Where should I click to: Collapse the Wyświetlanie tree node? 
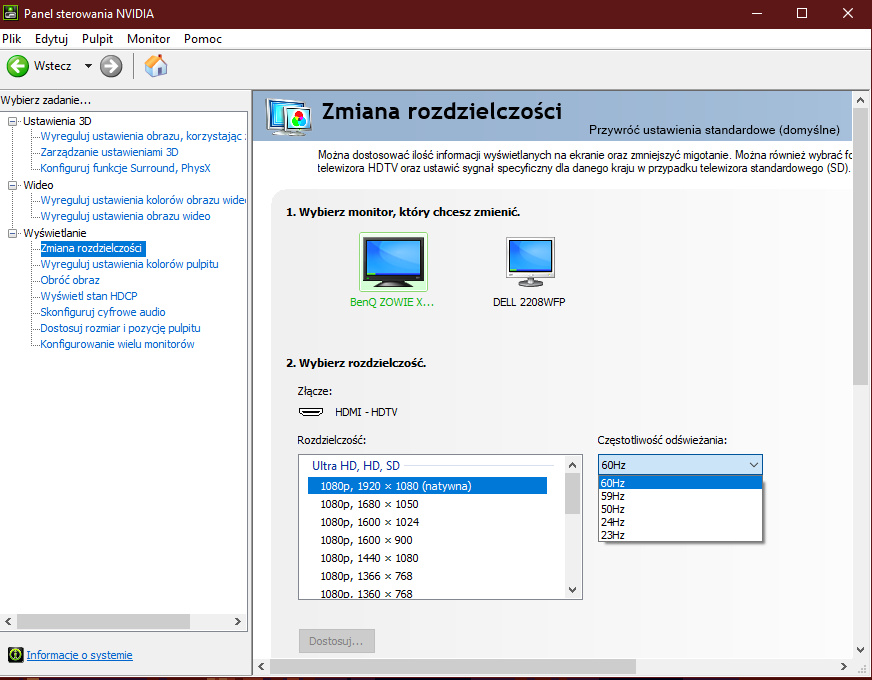(x=12, y=234)
